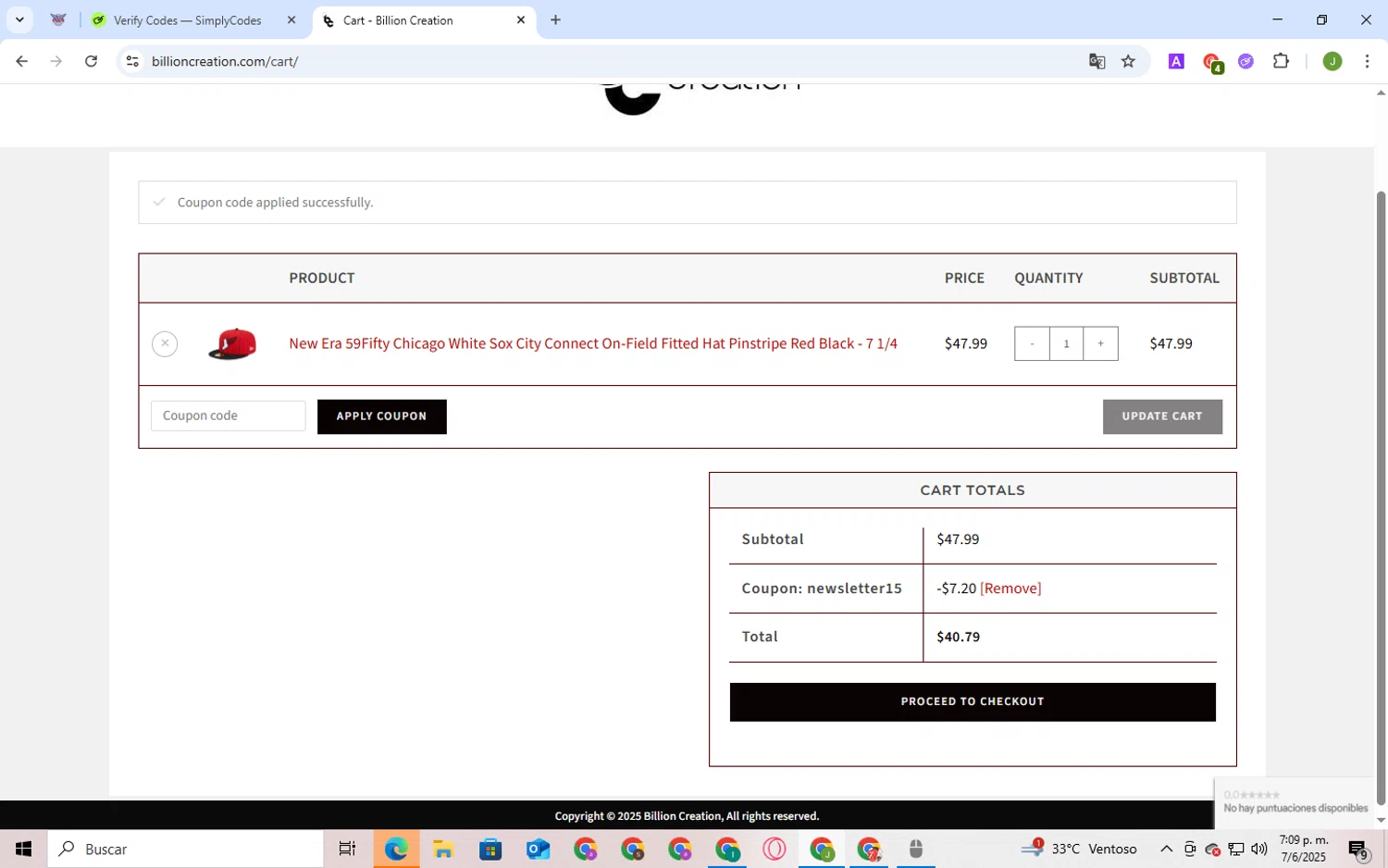
Task: Close the Cart - Billion Creation tab
Action: [x=521, y=19]
